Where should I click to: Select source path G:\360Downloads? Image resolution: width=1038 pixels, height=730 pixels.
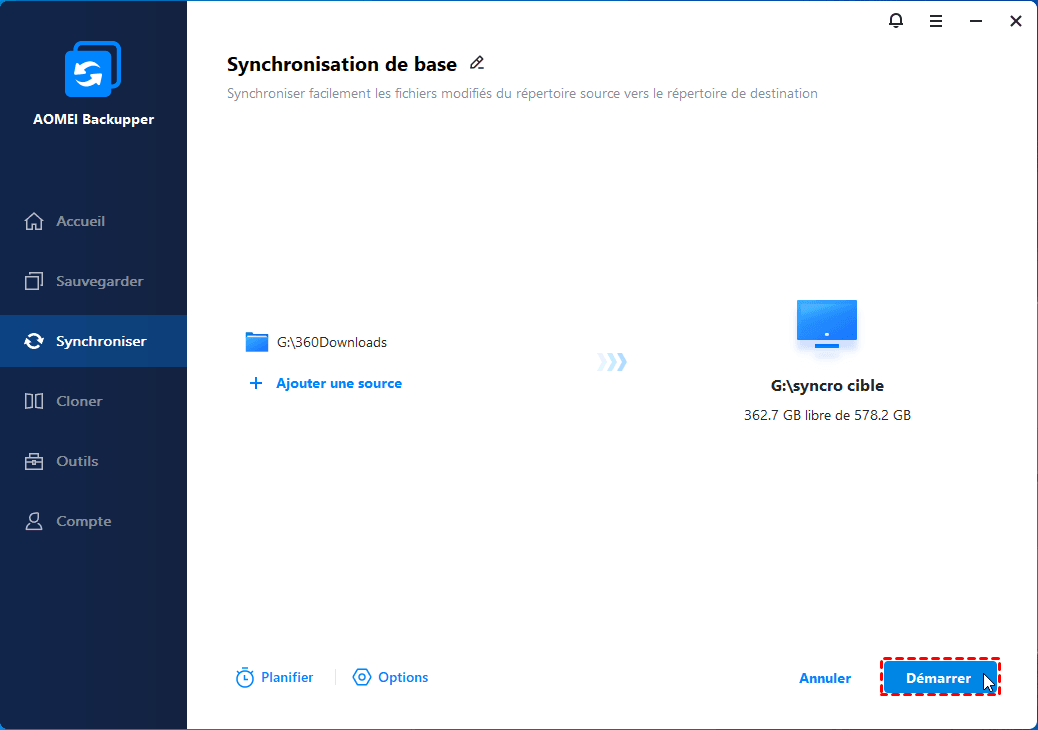[332, 342]
